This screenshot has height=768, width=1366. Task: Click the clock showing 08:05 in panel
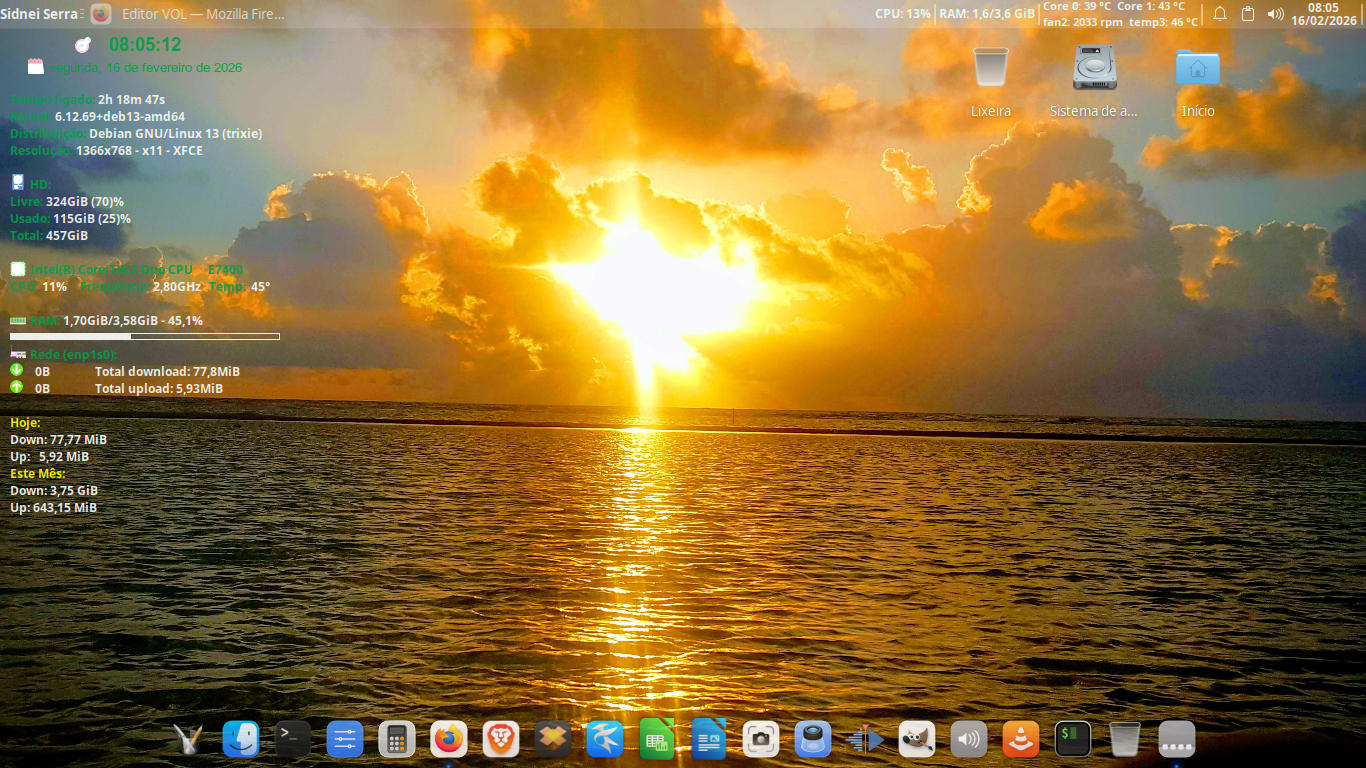1322,14
